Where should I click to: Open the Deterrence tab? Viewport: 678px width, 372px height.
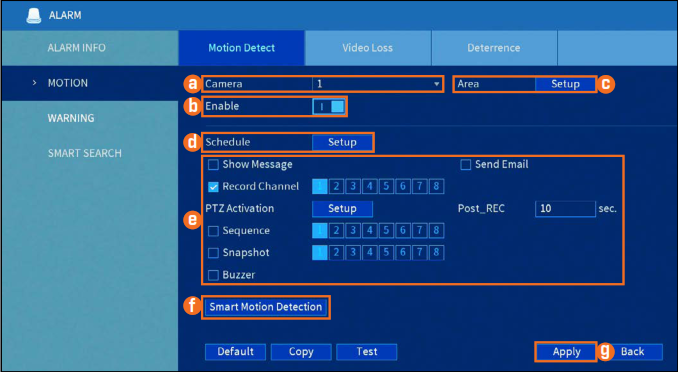494,48
